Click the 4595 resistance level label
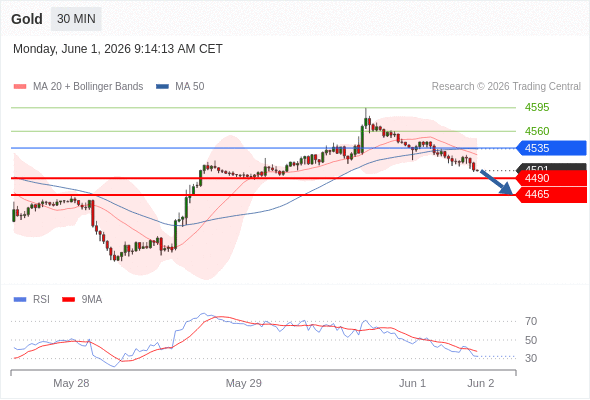 coord(537,108)
